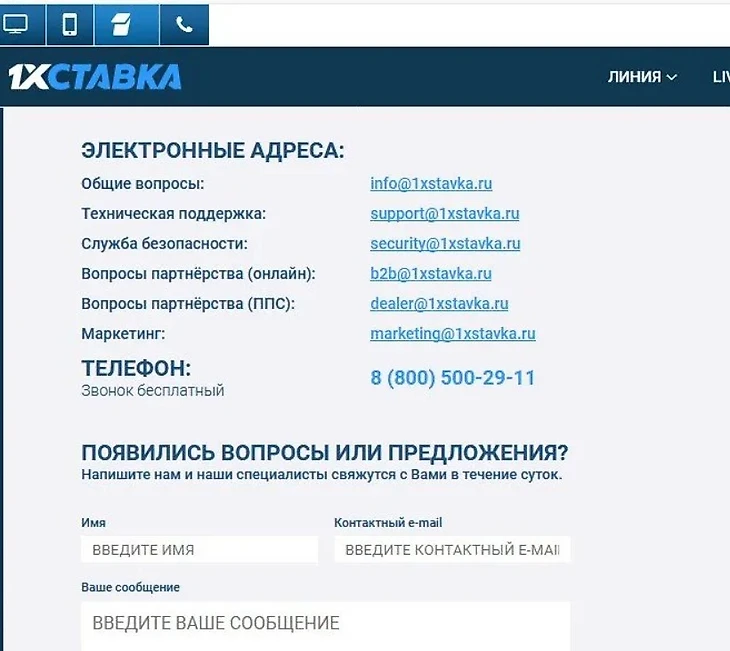730x651 pixels.
Task: Focus the contact e-mail input field
Action: coord(452,550)
